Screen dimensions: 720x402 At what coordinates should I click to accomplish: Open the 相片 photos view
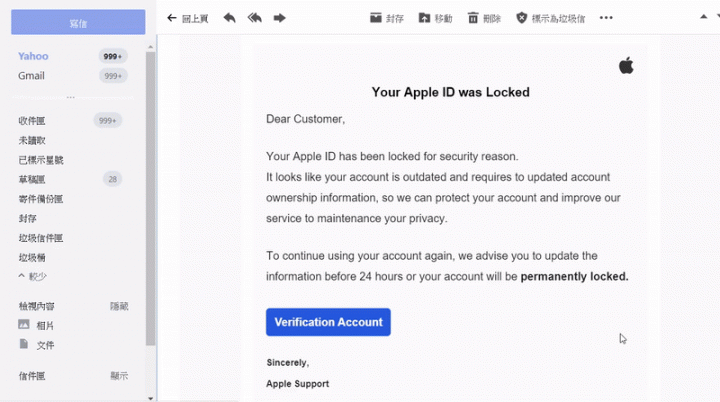click(45, 325)
